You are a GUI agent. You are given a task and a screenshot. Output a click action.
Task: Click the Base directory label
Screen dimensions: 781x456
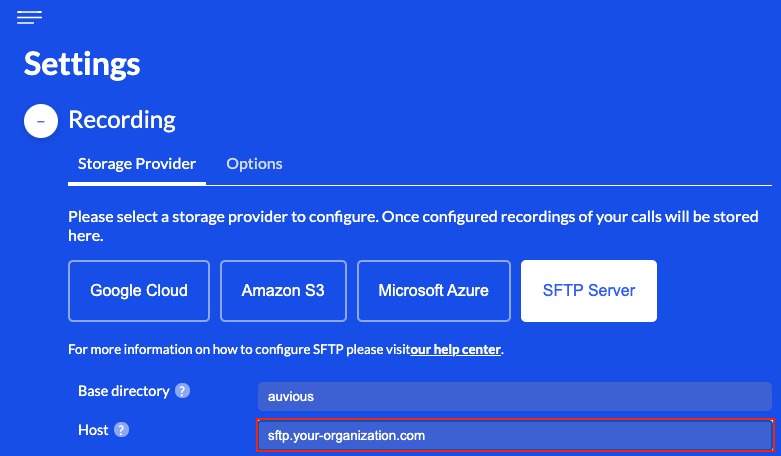click(123, 391)
